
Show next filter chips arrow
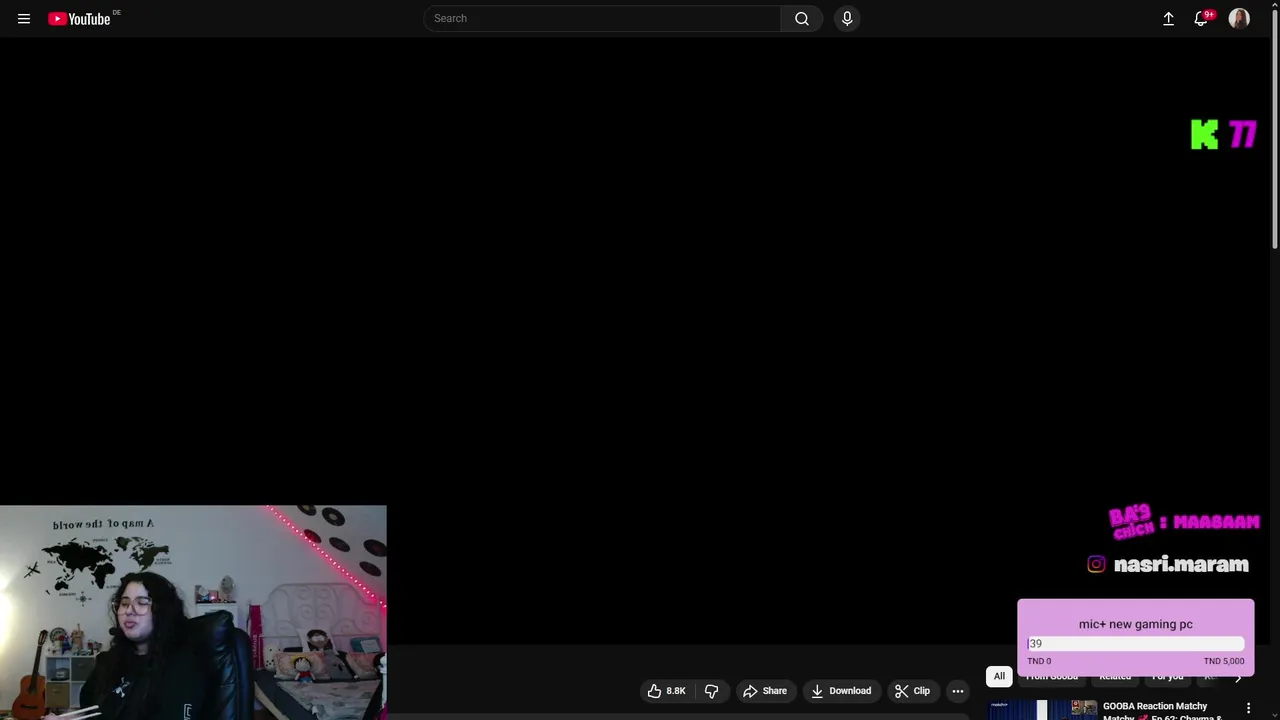1238,678
